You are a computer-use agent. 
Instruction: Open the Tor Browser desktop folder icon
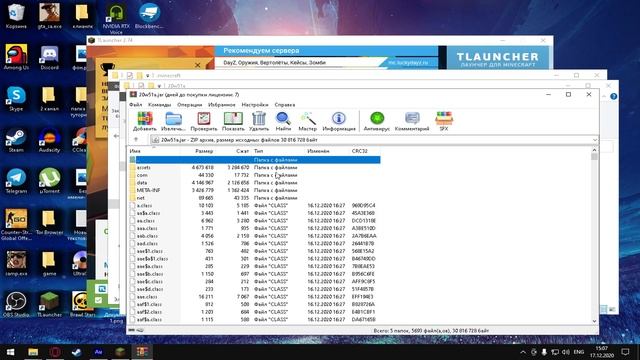pyautogui.click(x=49, y=223)
